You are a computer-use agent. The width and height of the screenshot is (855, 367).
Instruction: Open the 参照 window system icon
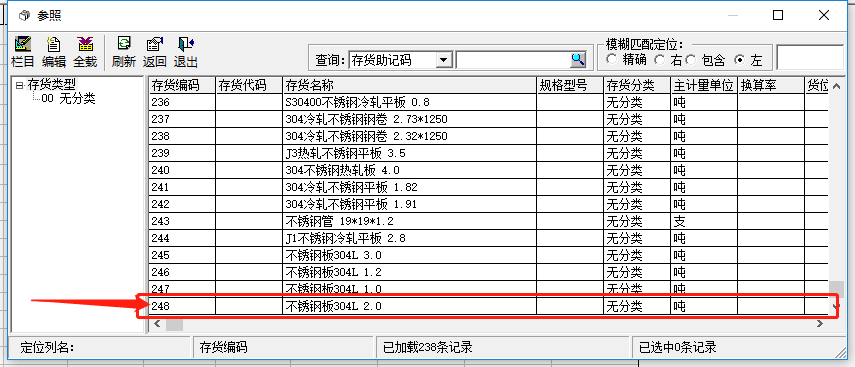pyautogui.click(x=24, y=15)
